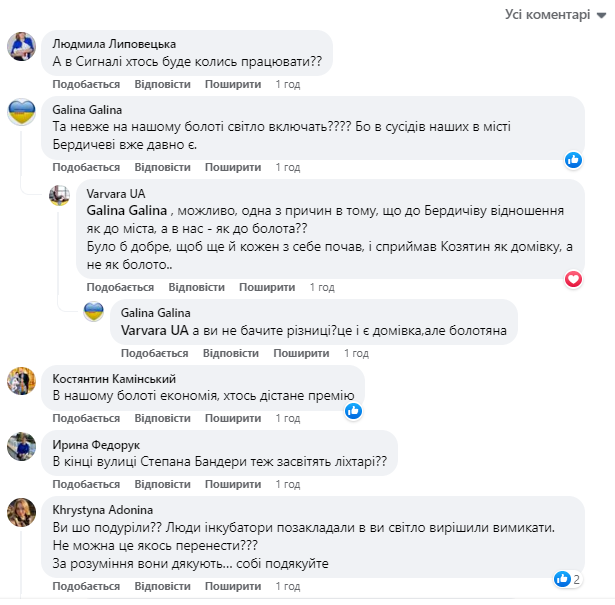Image resolution: width=615 pixels, height=605 pixels.
Task: Click Khrystyna Adonina's profile picture
Action: (22, 512)
